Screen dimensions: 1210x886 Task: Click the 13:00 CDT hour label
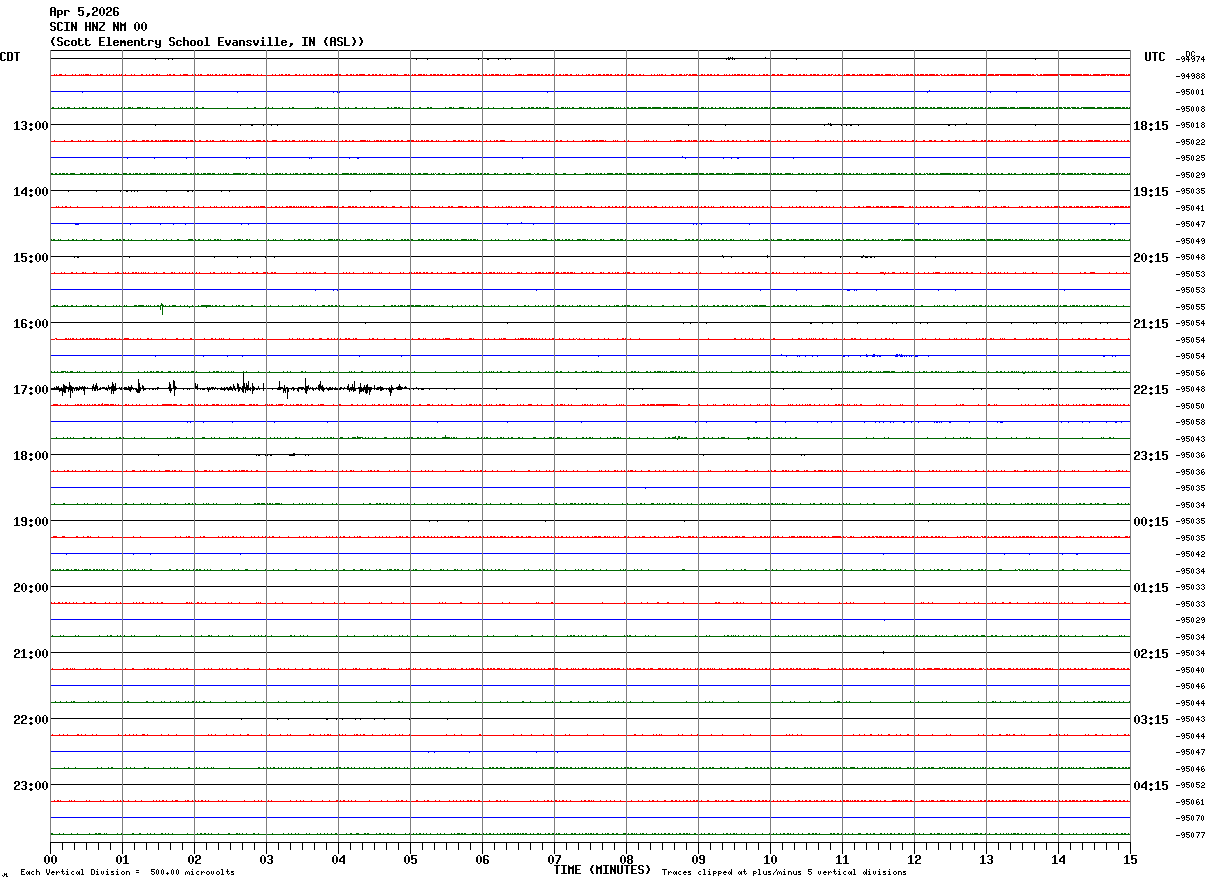[x=29, y=125]
